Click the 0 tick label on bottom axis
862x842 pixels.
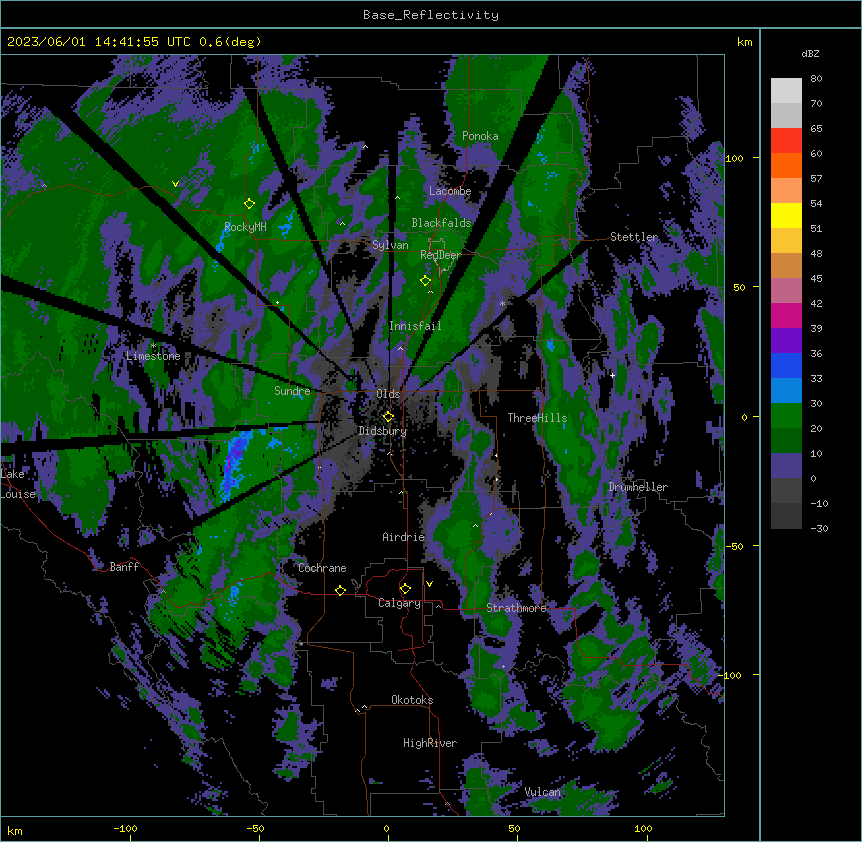click(x=386, y=828)
